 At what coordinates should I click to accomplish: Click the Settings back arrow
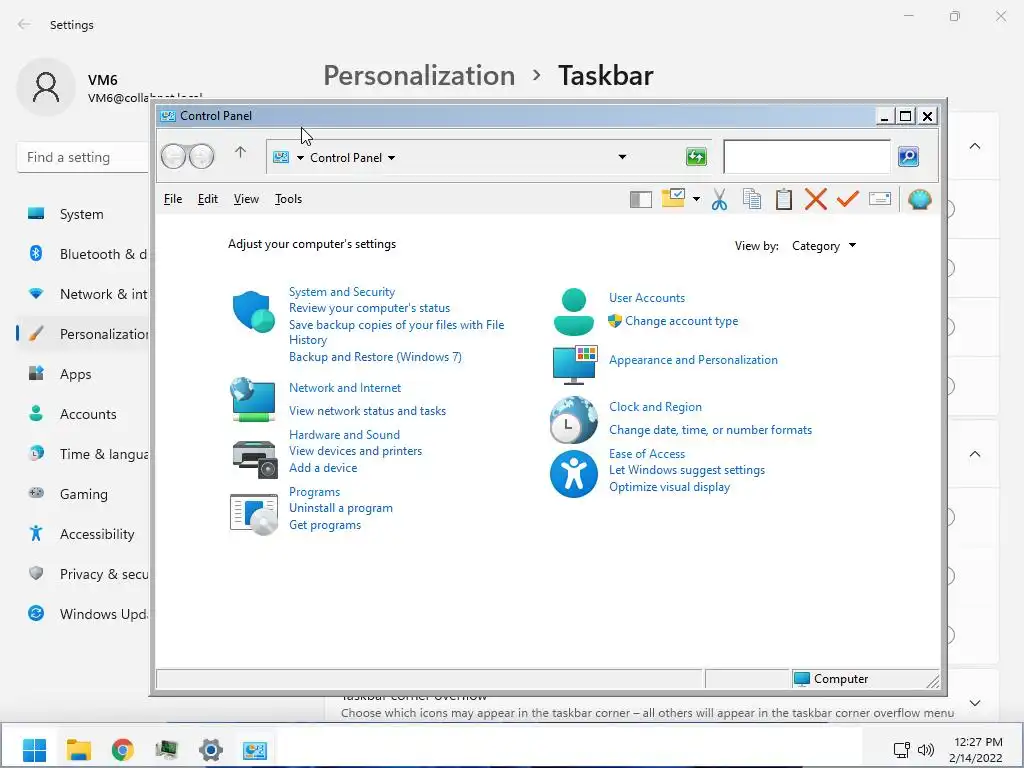point(24,25)
